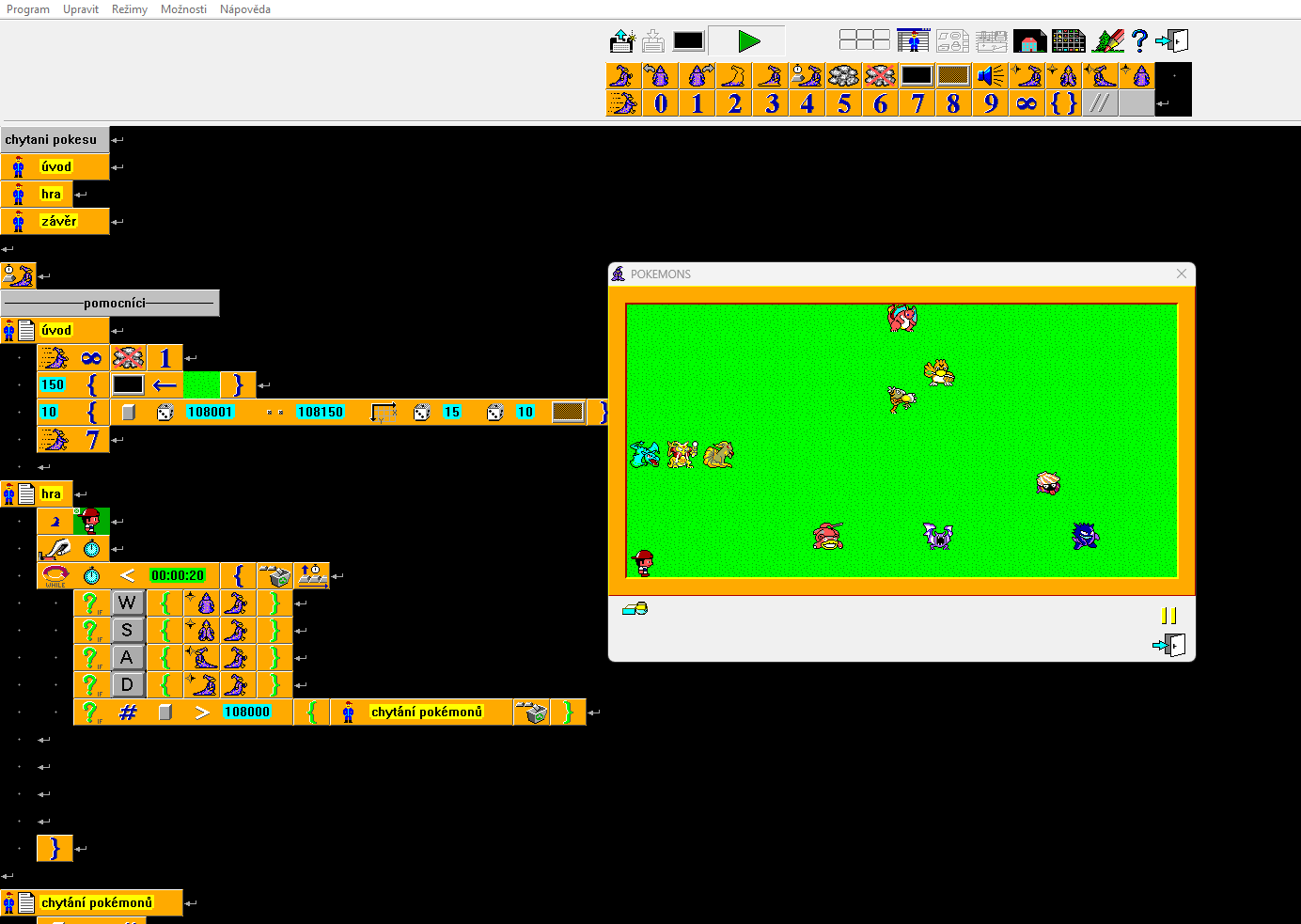The height and width of the screenshot is (924, 1301).
Task: Select the wizard-with-timer wait command in palette
Action: pos(807,76)
